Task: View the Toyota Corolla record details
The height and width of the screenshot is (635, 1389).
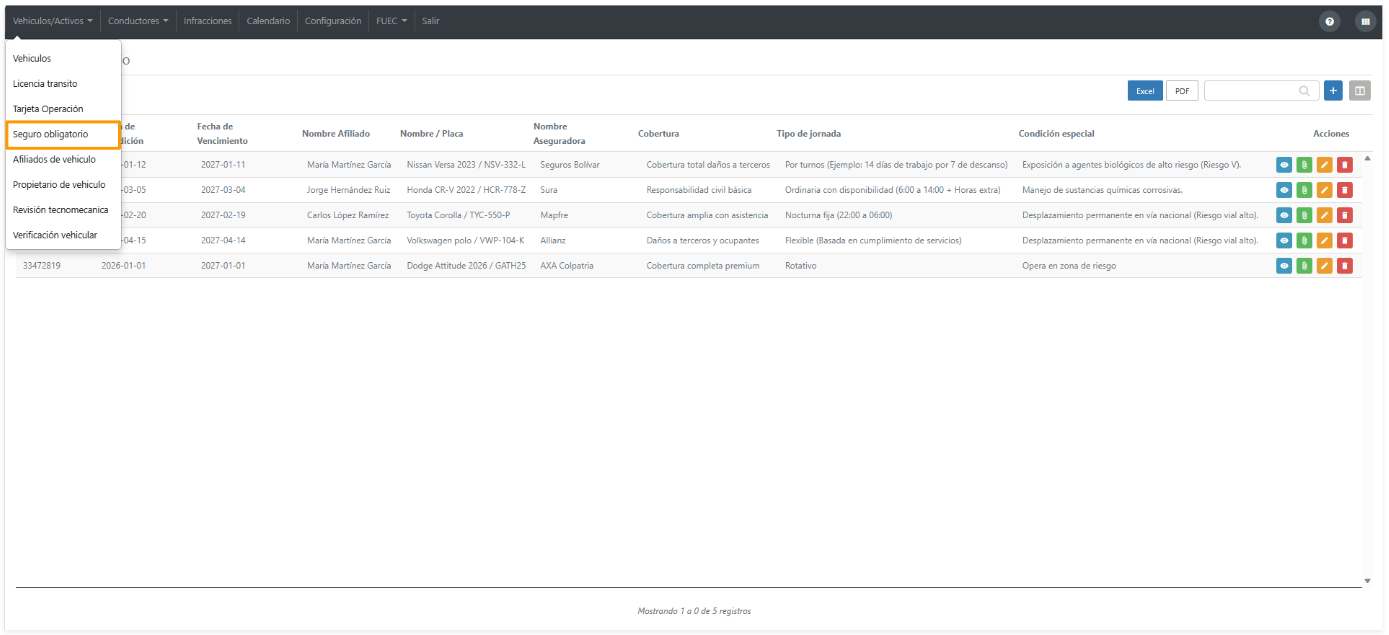Action: coord(1284,215)
